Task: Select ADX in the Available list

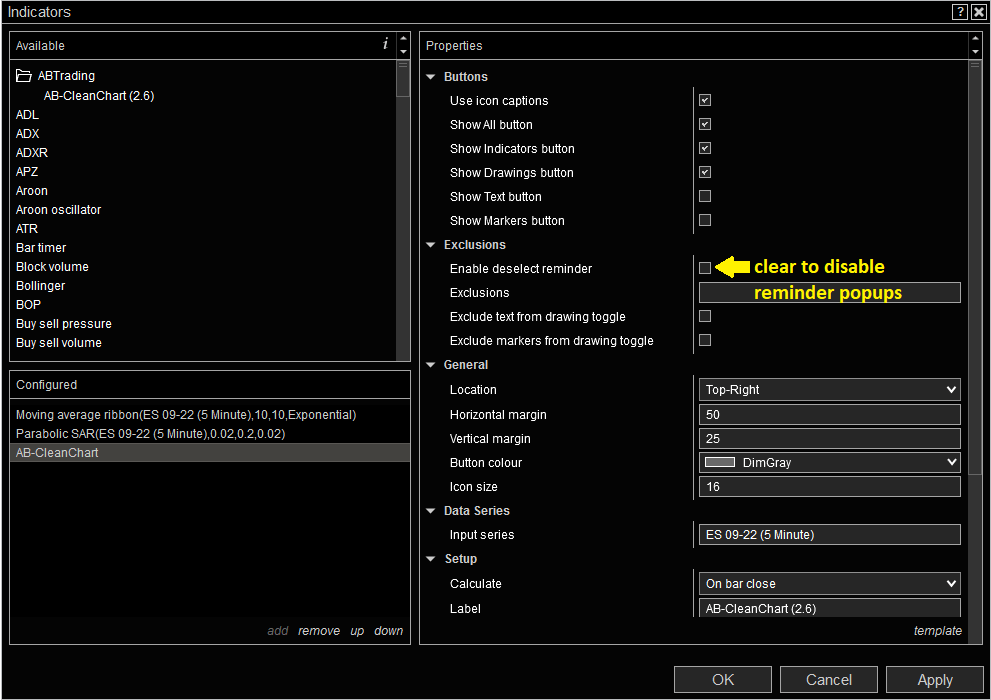Action: tap(27, 133)
